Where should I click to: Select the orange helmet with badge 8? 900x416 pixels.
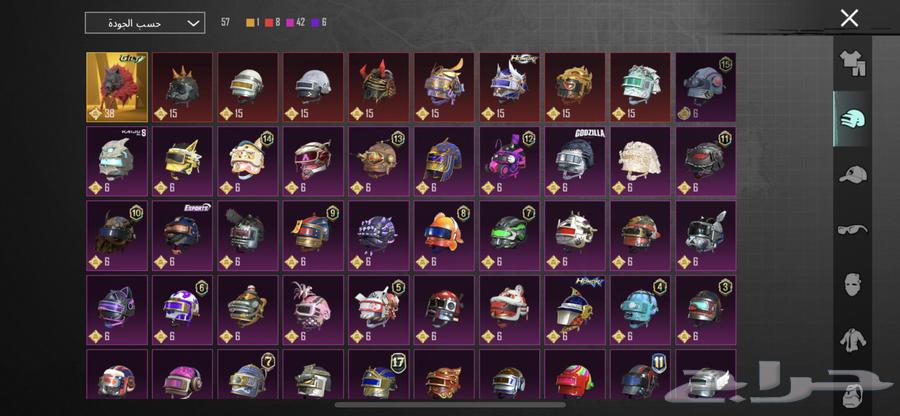coord(444,235)
